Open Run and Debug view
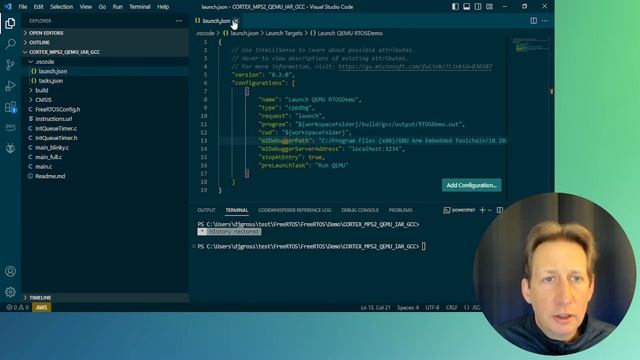The width and height of the screenshot is (640, 360). point(10,86)
